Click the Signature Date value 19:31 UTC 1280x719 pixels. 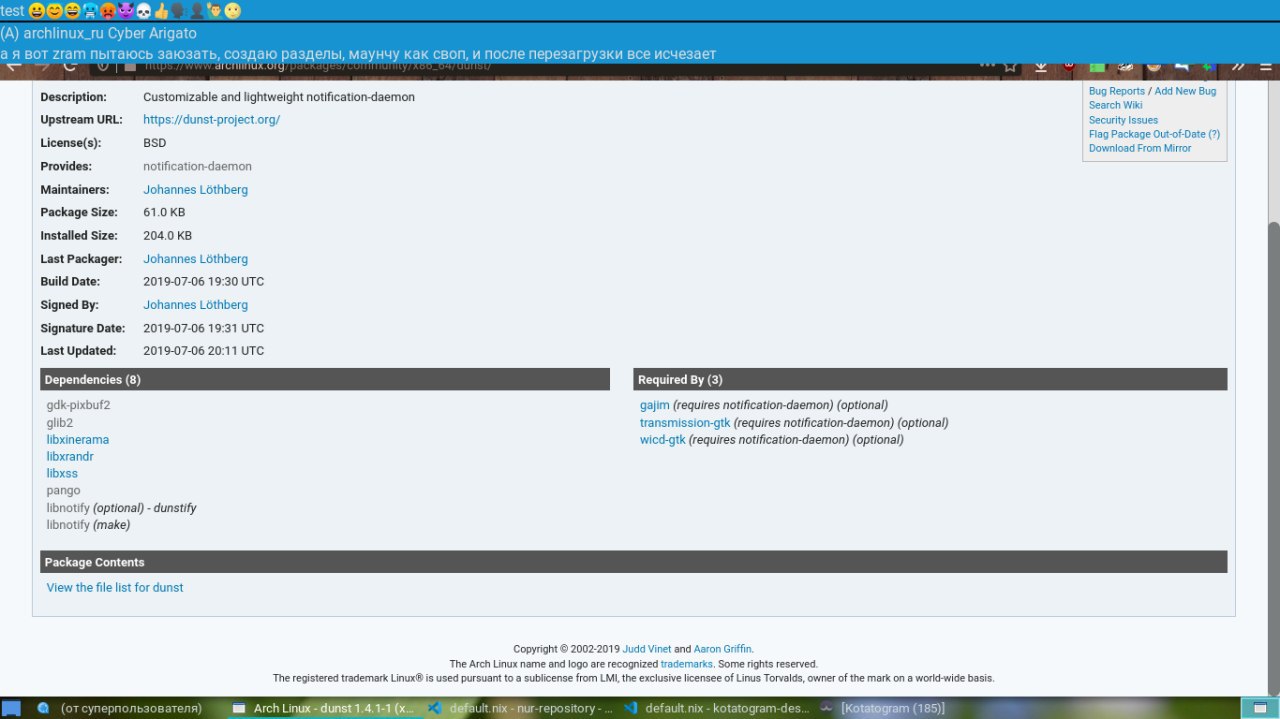tap(204, 328)
